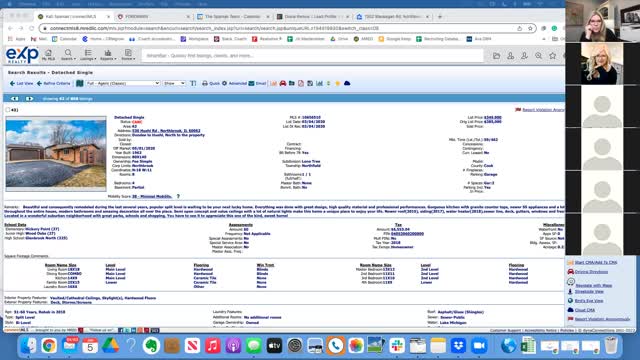Open Driving Directions in side panel
The width and height of the screenshot is (640, 360).
pos(591,272)
